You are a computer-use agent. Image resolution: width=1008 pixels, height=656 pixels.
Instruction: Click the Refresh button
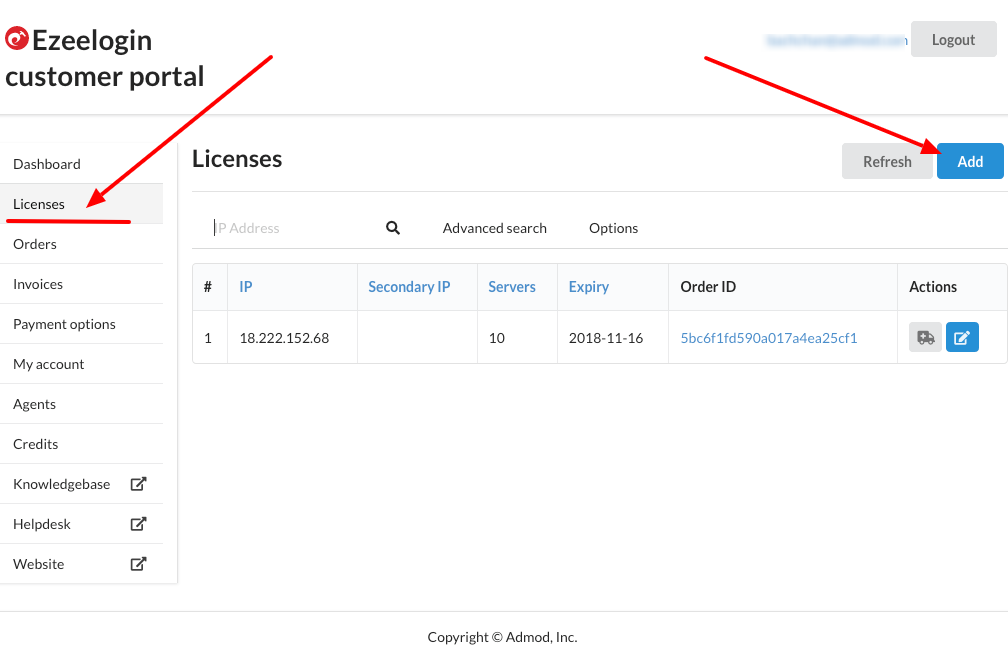click(887, 161)
